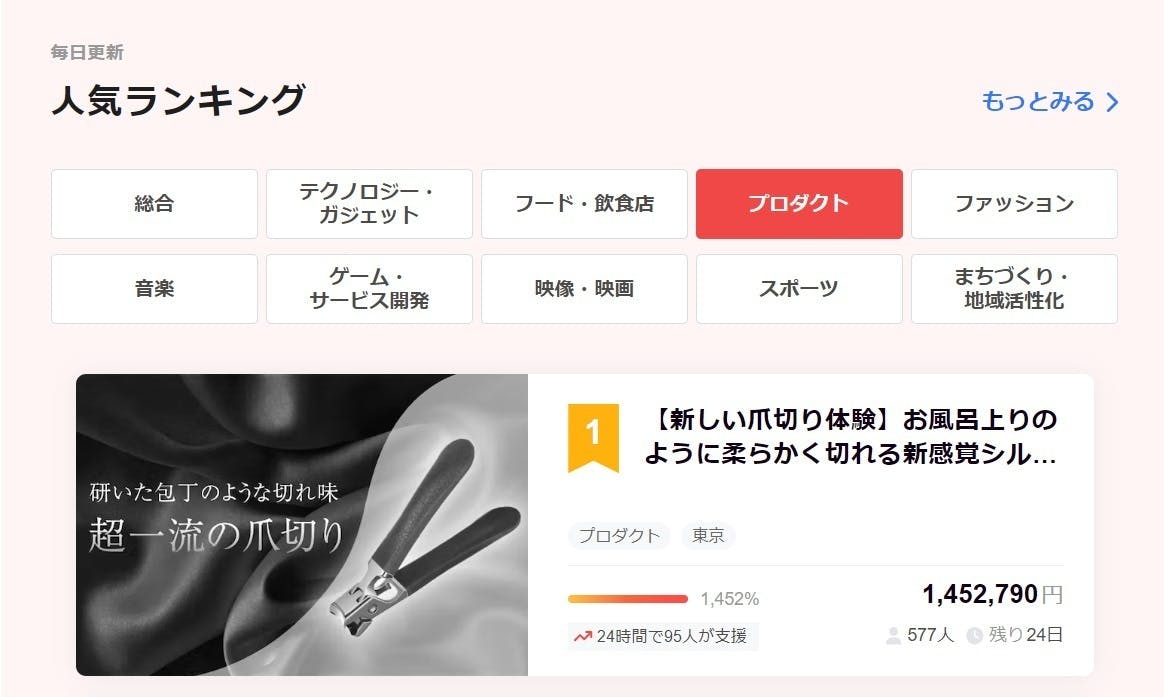Select the 総合 category tab
The height and width of the screenshot is (697, 1164).
[x=154, y=204]
